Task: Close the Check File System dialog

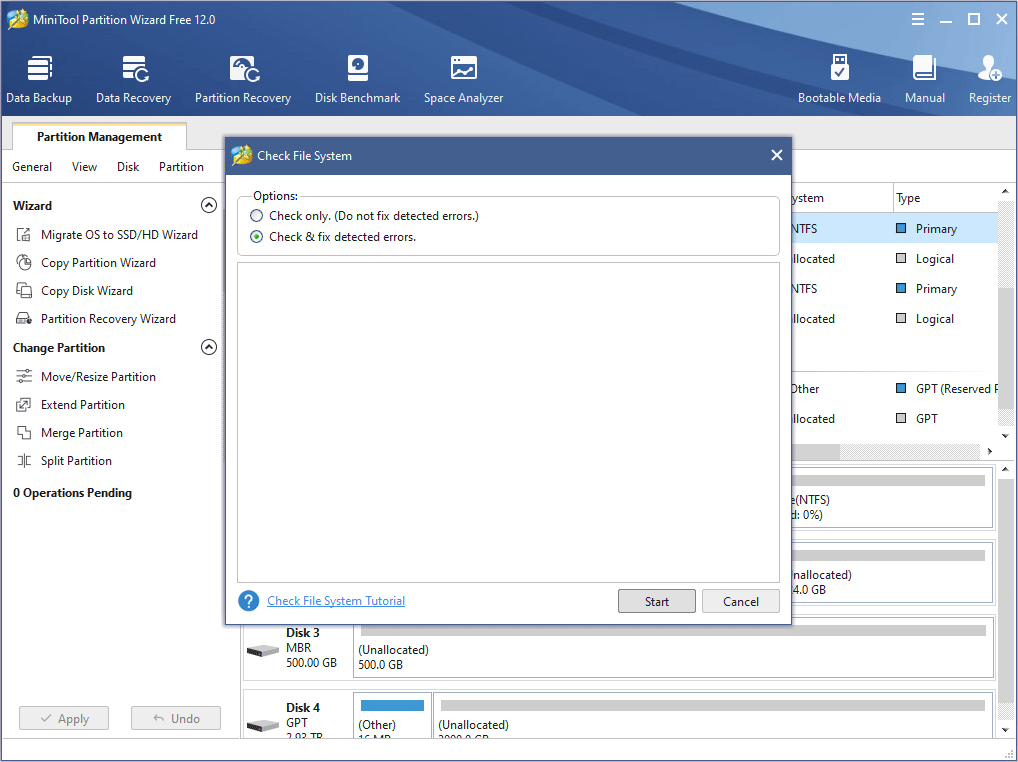Action: [776, 155]
